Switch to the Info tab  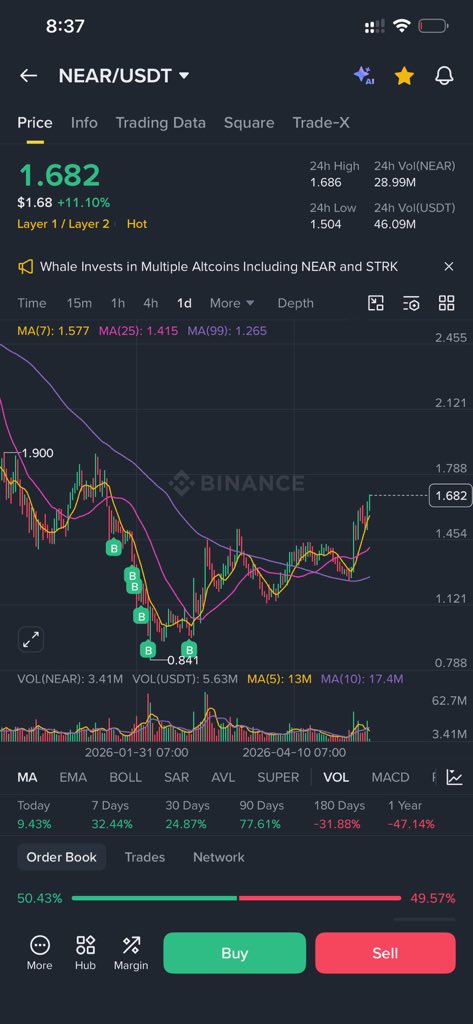(84, 123)
